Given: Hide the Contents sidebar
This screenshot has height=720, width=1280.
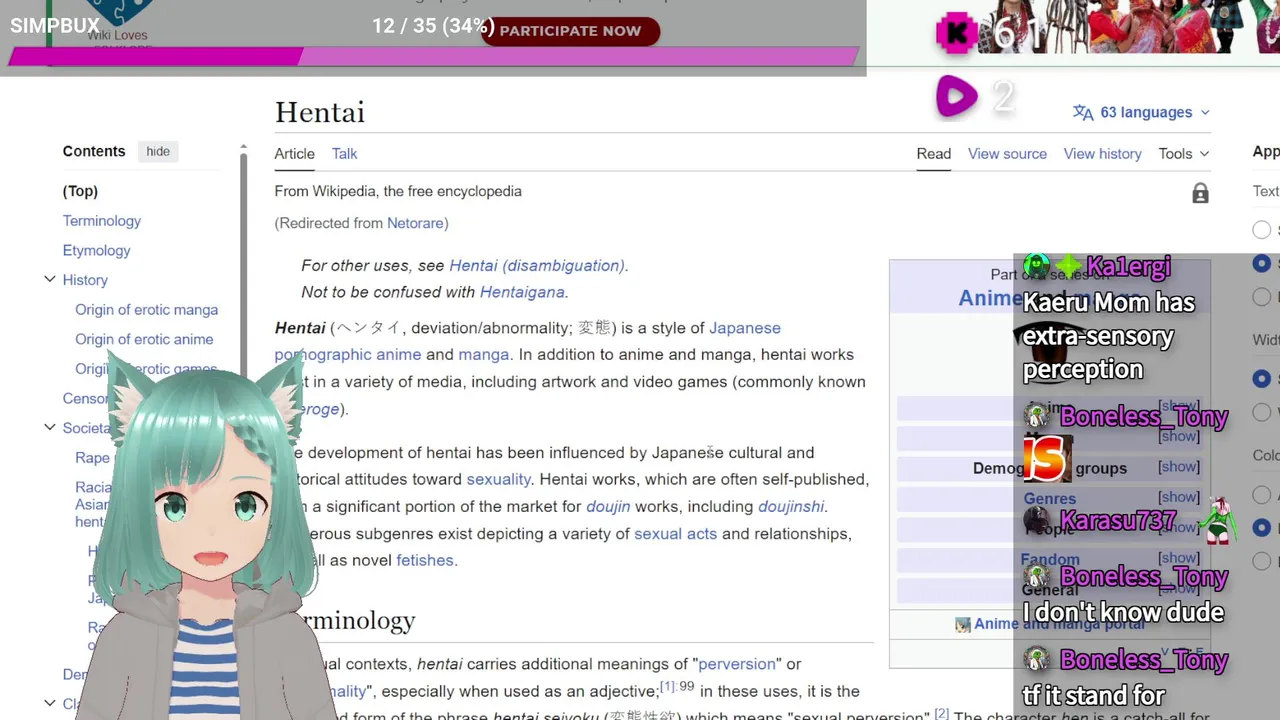Looking at the screenshot, I should point(158,151).
